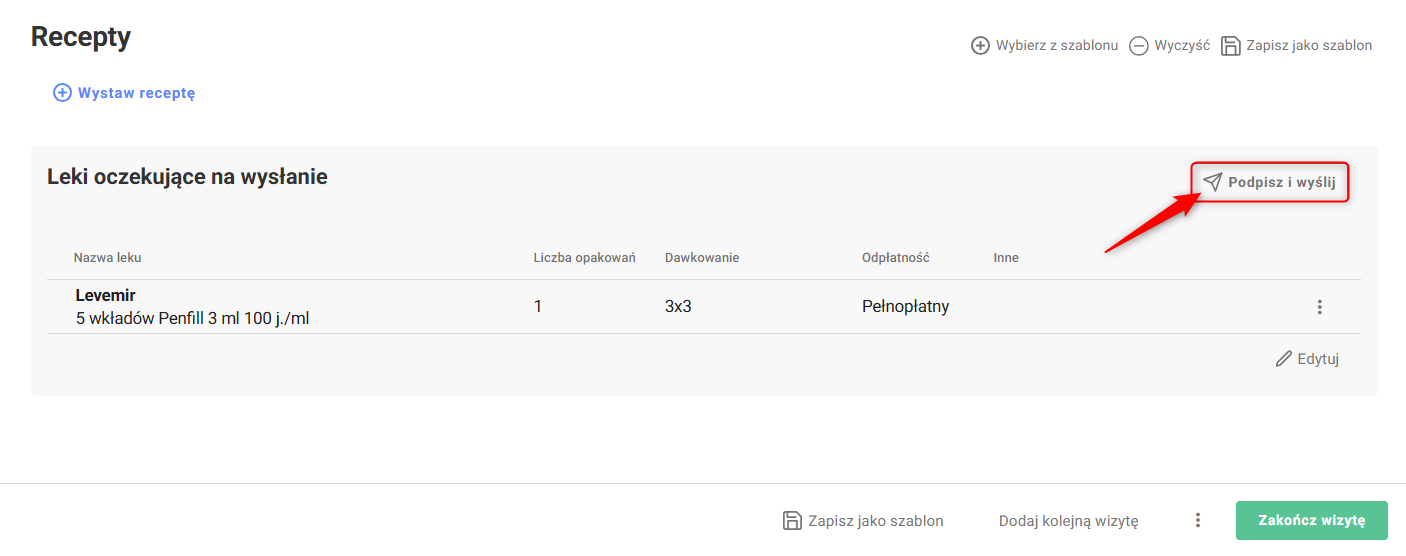Click the Zakończ wizytę button
The image size is (1406, 556).
click(x=1312, y=520)
